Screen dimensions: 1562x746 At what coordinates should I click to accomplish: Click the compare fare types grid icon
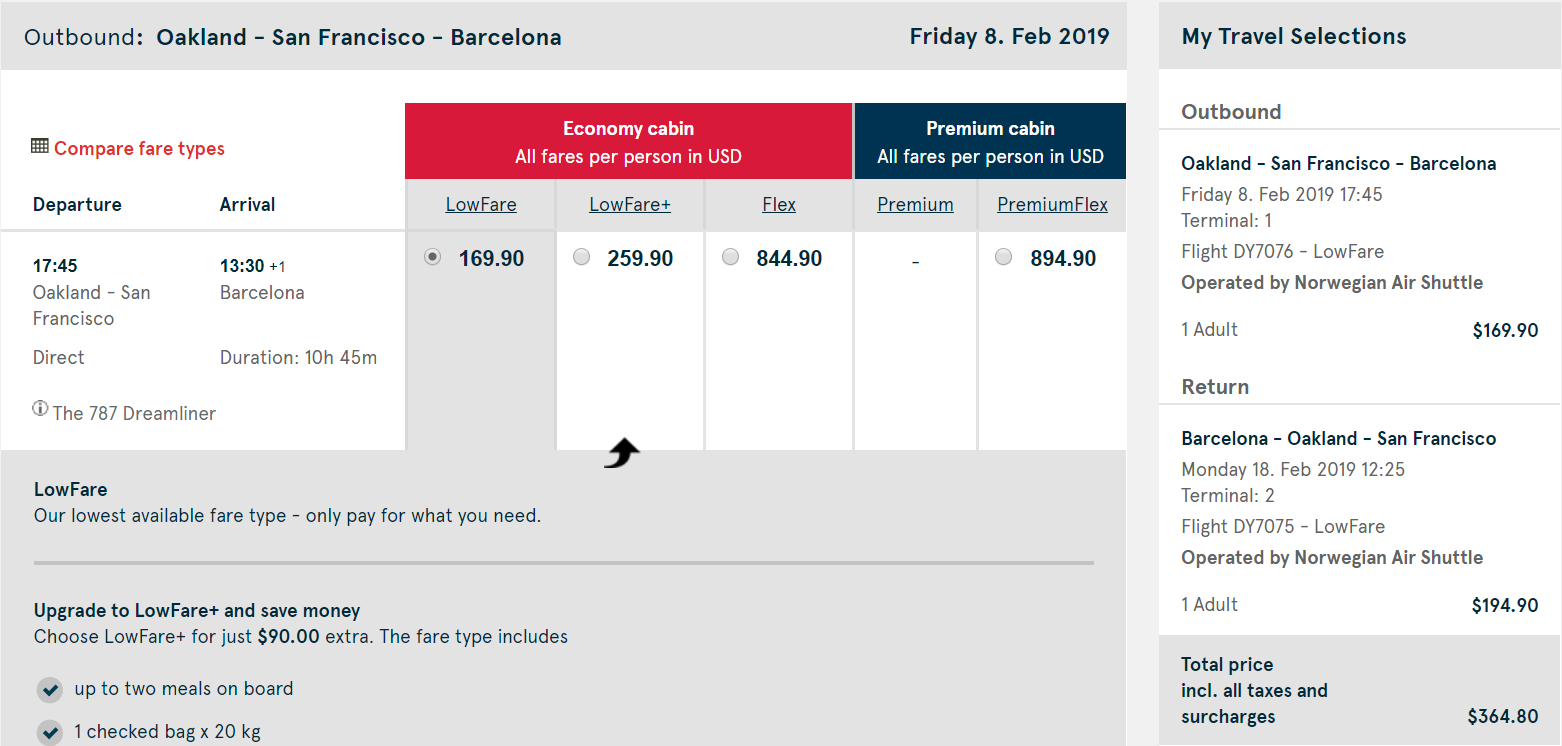[40, 147]
